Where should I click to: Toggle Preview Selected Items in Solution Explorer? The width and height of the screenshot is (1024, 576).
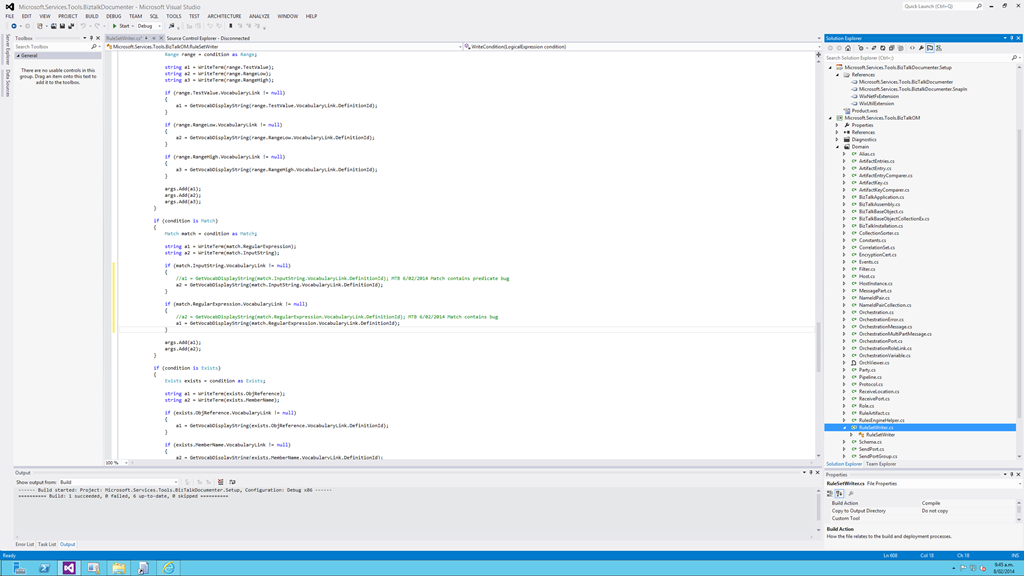[930, 48]
